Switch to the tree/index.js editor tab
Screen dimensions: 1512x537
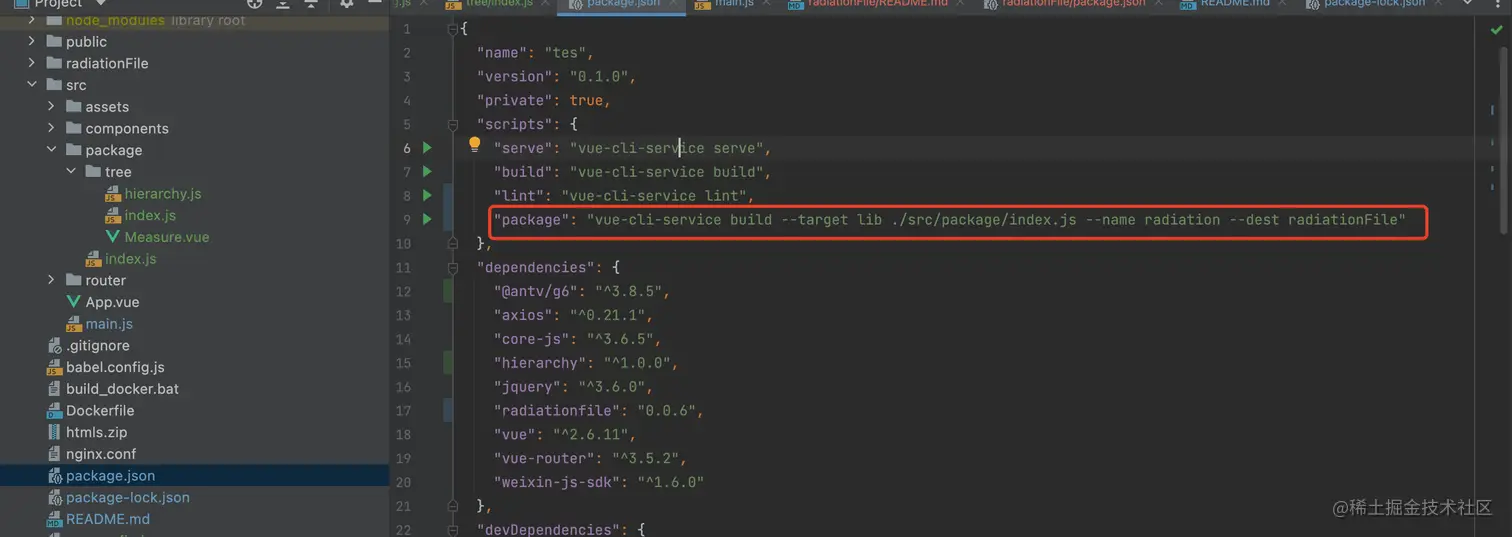point(499,3)
